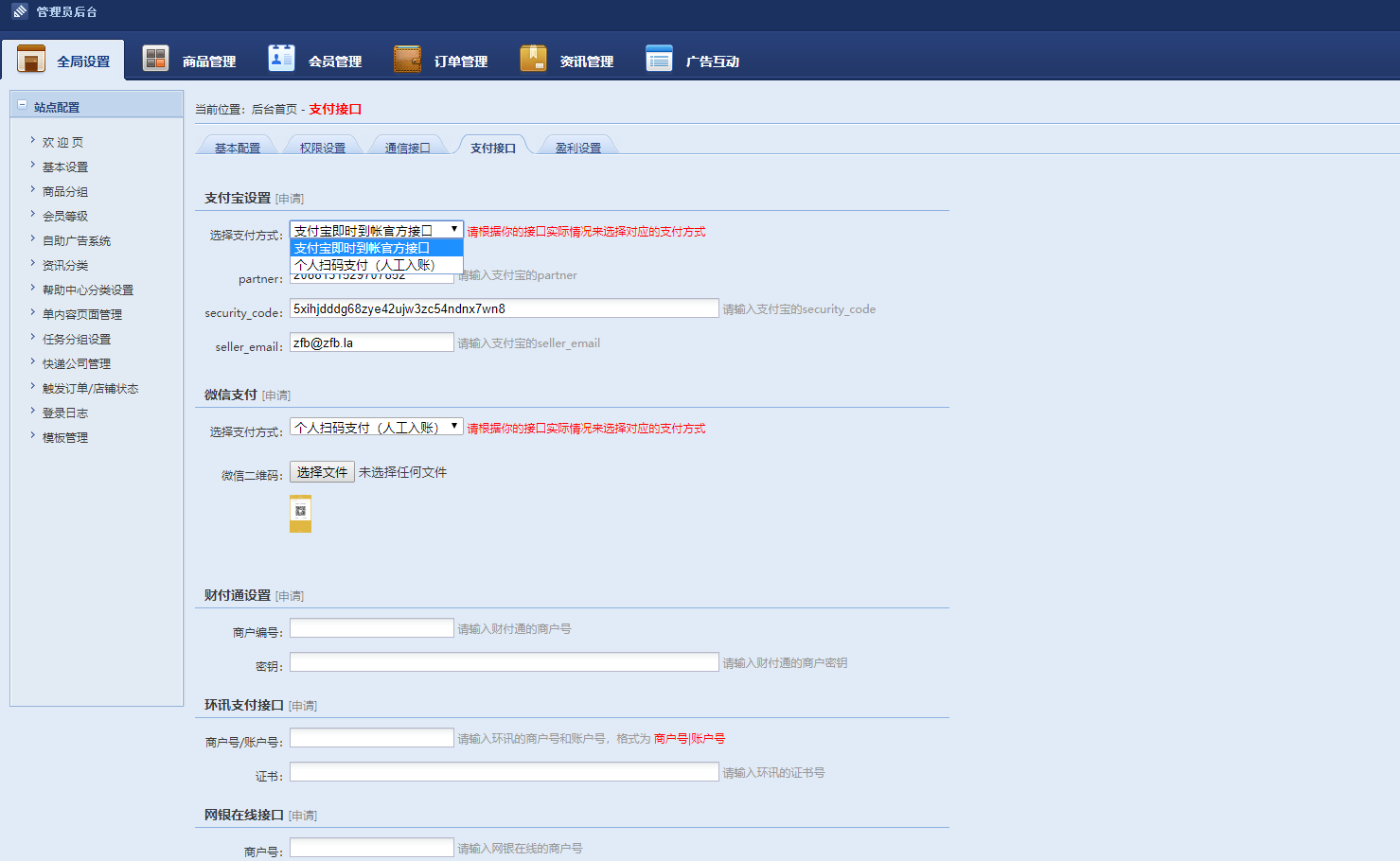The image size is (1400, 861).
Task: Click the WeChat QR code thumbnail
Action: pyautogui.click(x=300, y=514)
